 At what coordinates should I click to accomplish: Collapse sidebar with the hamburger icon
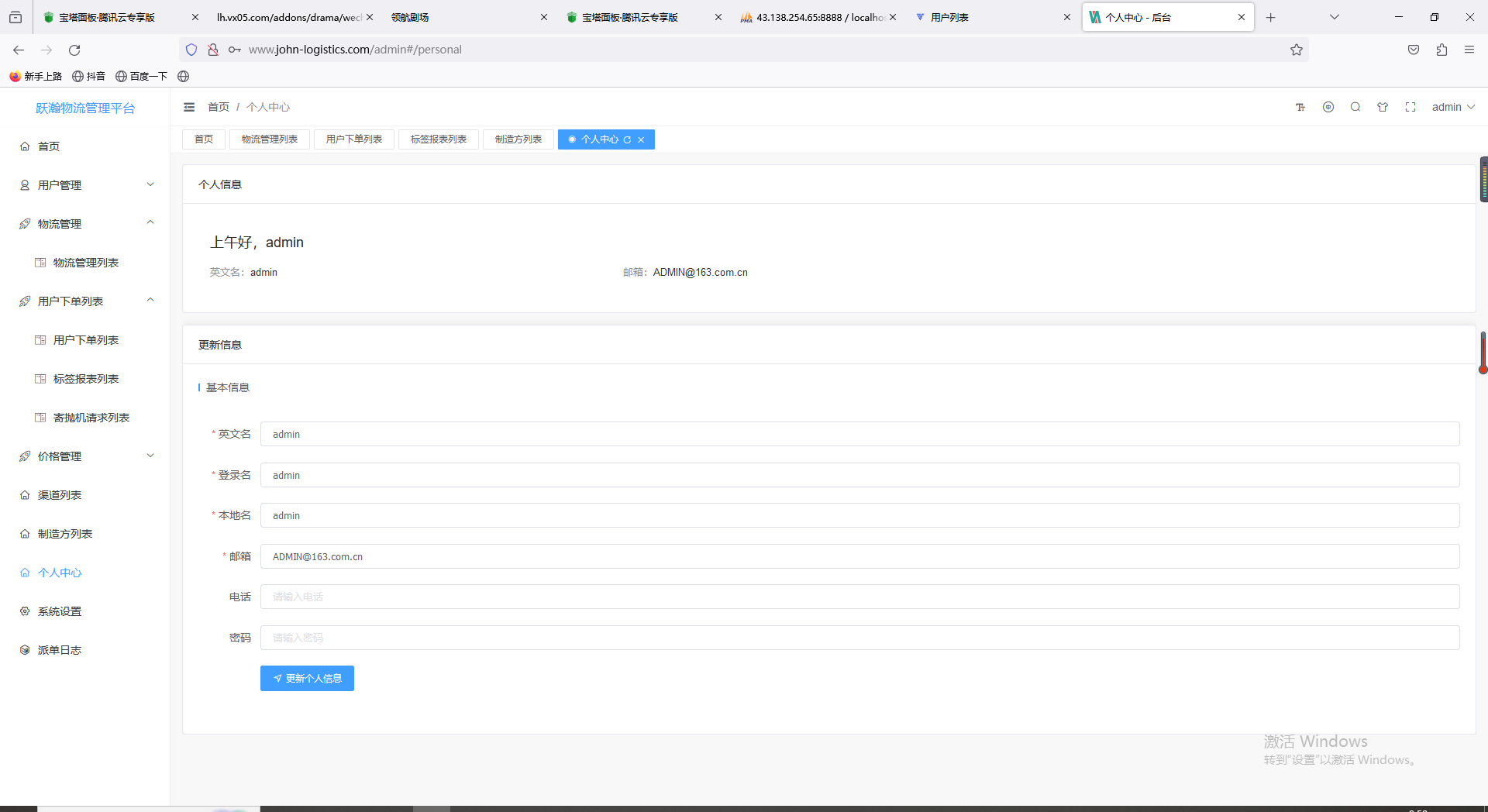pos(189,107)
